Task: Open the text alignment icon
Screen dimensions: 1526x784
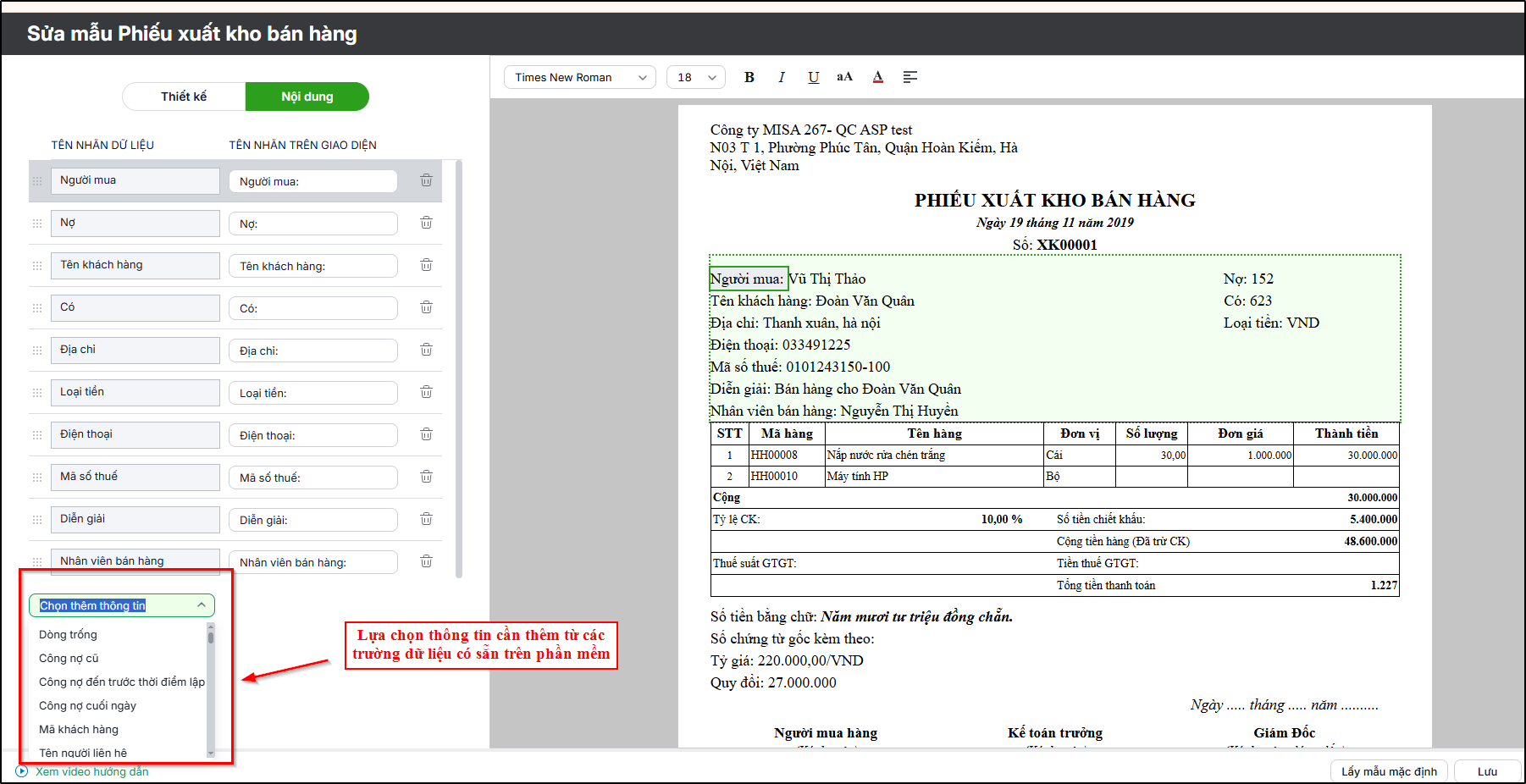Action: (x=910, y=77)
